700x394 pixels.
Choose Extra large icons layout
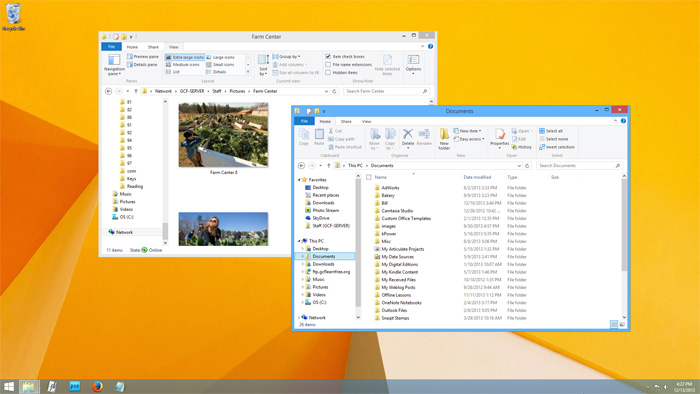pos(184,57)
